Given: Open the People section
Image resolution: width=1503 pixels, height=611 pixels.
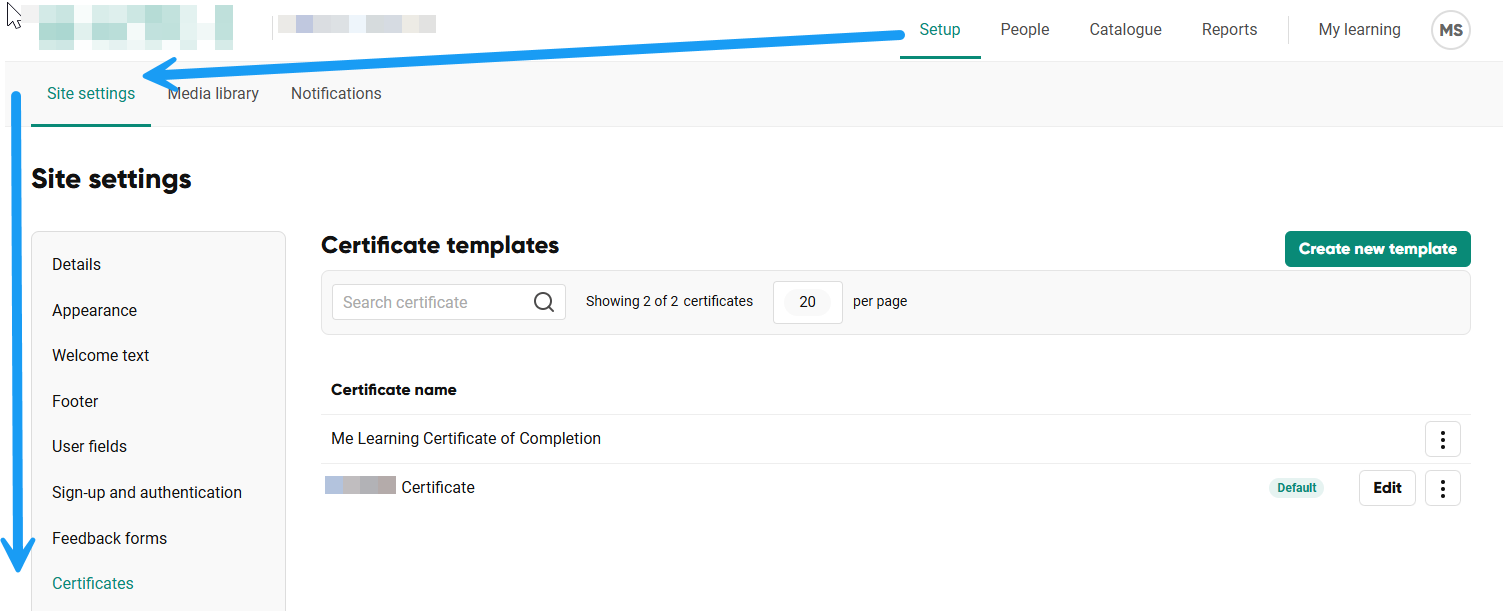Looking at the screenshot, I should (x=1024, y=29).
